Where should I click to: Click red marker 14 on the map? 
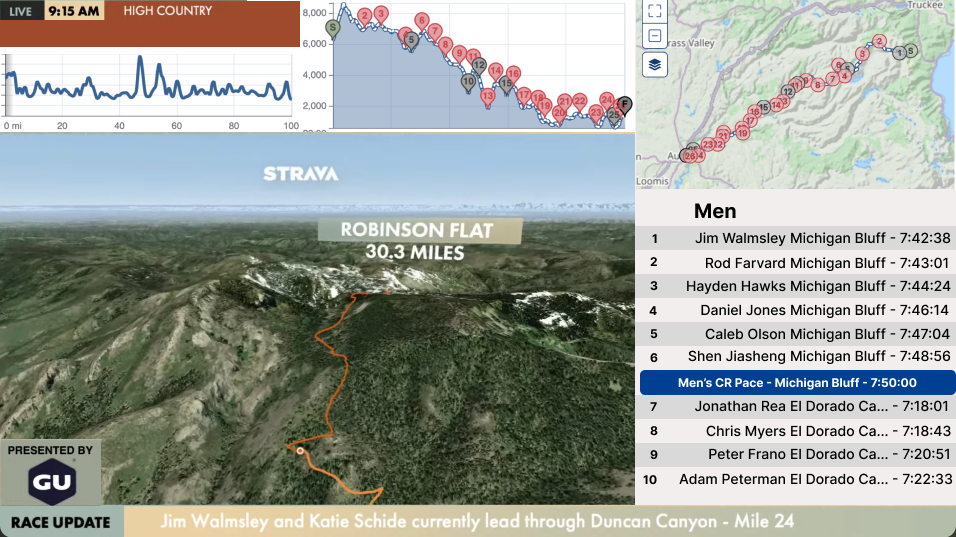pos(776,105)
